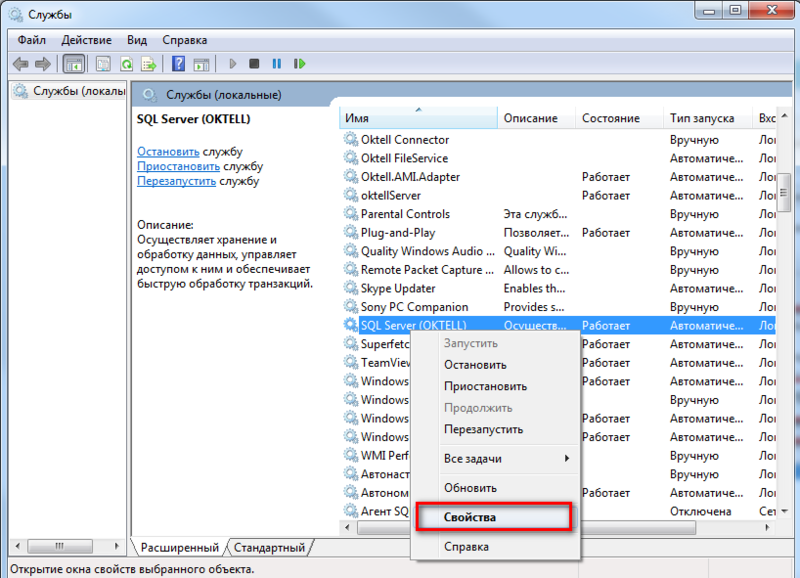Select the Plug-and-Play service row
Screen dimensions: 800x578
(x=559, y=232)
